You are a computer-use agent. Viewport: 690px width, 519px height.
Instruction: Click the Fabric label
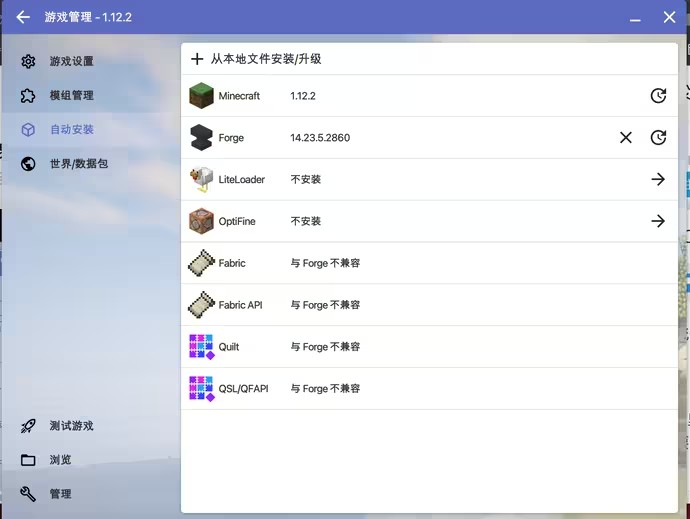[x=232, y=263]
